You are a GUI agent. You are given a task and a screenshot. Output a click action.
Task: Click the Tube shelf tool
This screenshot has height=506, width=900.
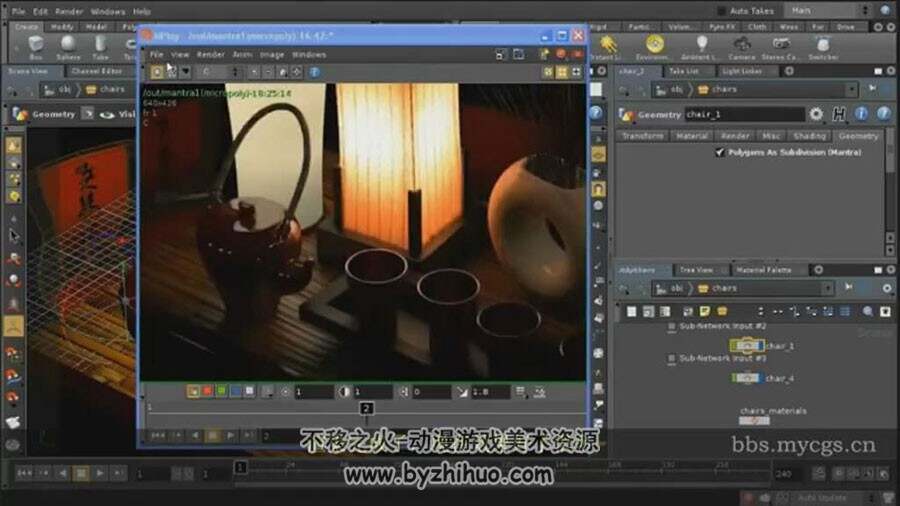click(x=100, y=47)
